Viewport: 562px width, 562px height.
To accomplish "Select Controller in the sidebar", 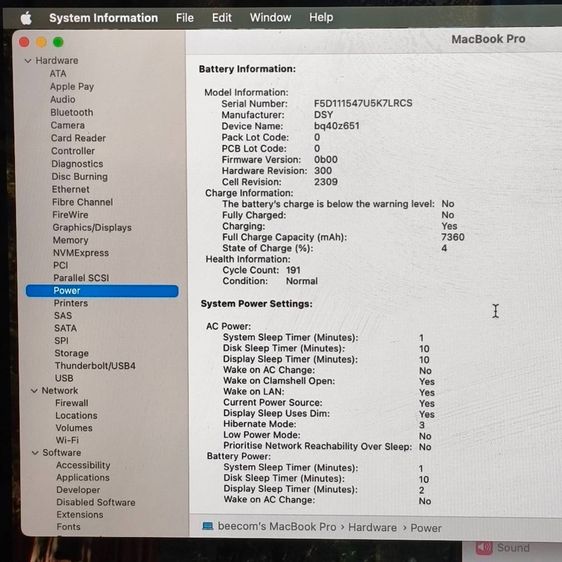I will [73, 151].
